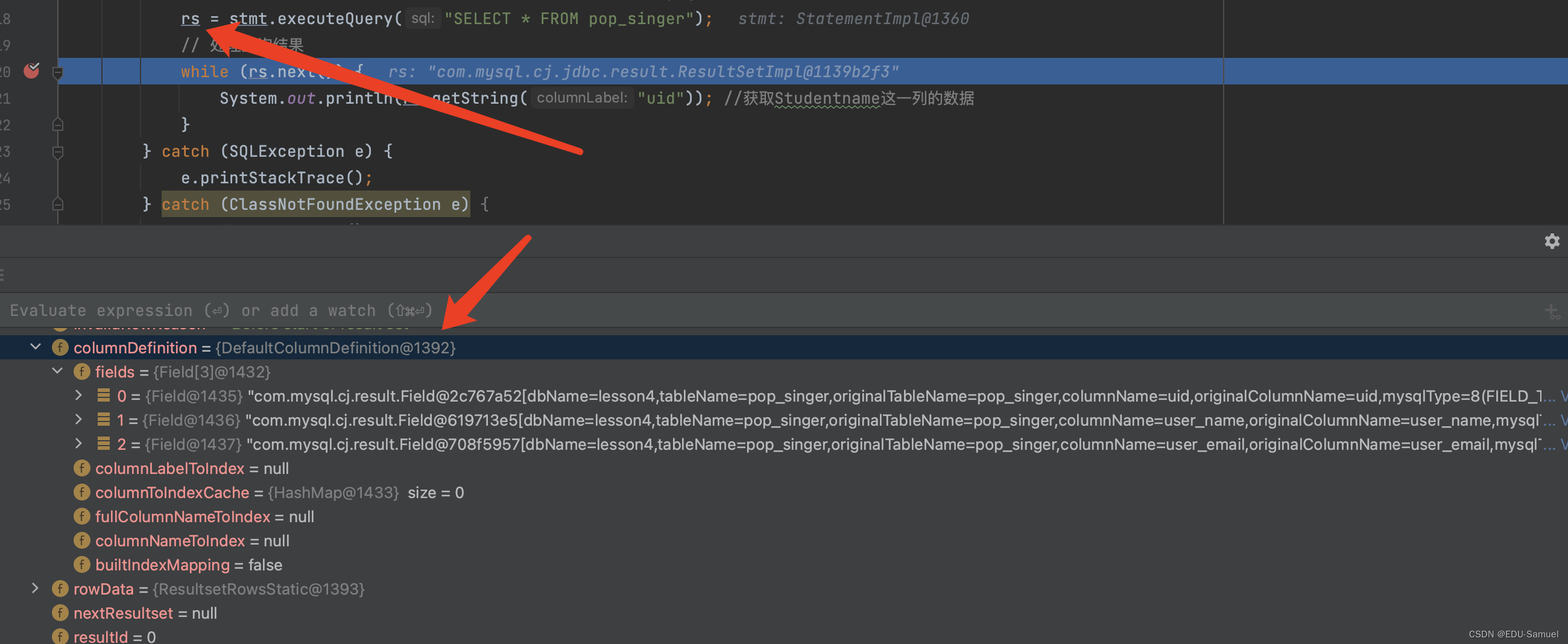Click field icon next to nextResultset

point(60,613)
